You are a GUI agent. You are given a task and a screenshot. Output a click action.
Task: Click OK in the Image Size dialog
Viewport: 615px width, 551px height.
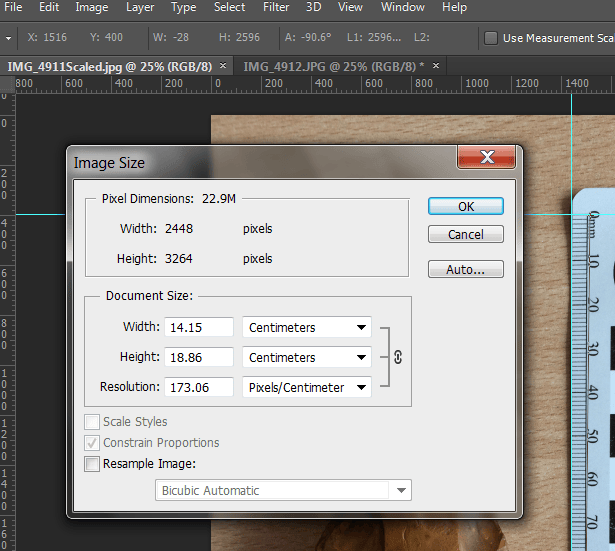click(x=466, y=206)
